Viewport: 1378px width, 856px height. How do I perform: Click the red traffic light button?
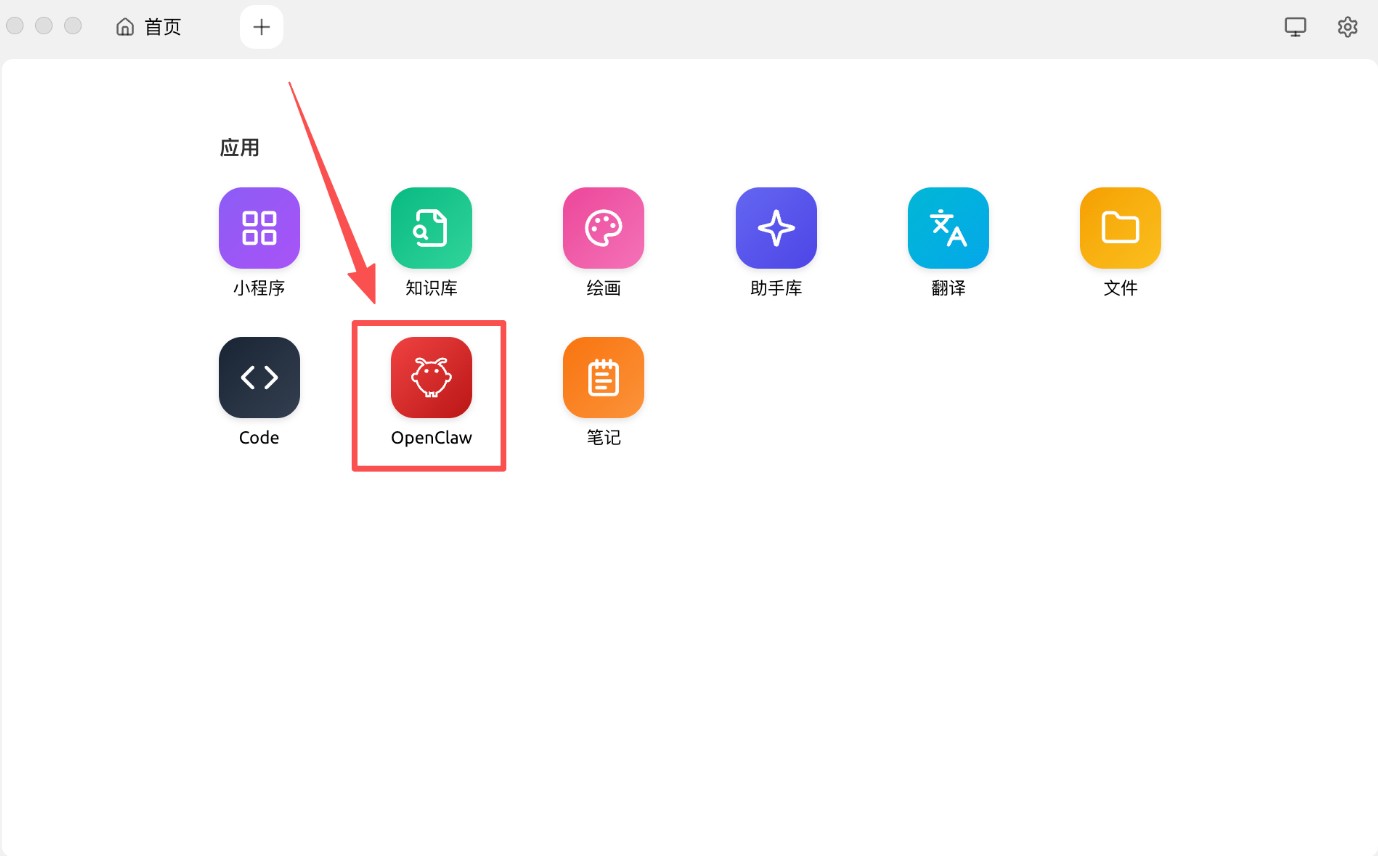15,25
